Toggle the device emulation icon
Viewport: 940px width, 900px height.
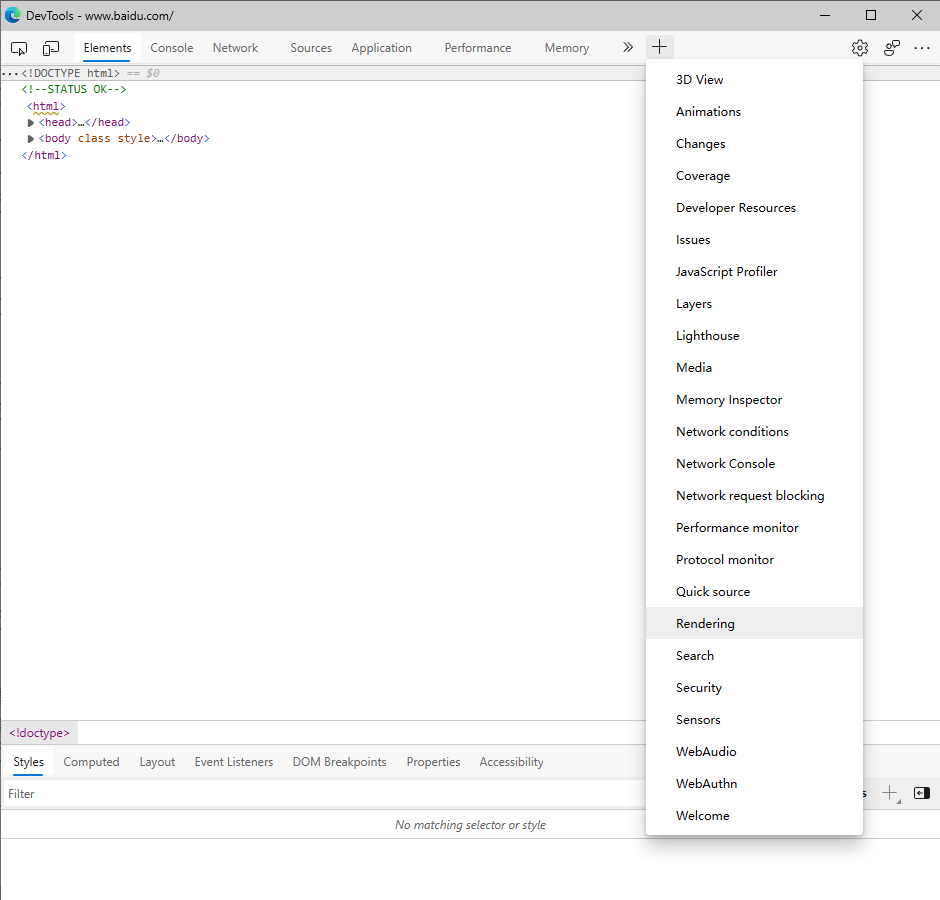[51, 48]
